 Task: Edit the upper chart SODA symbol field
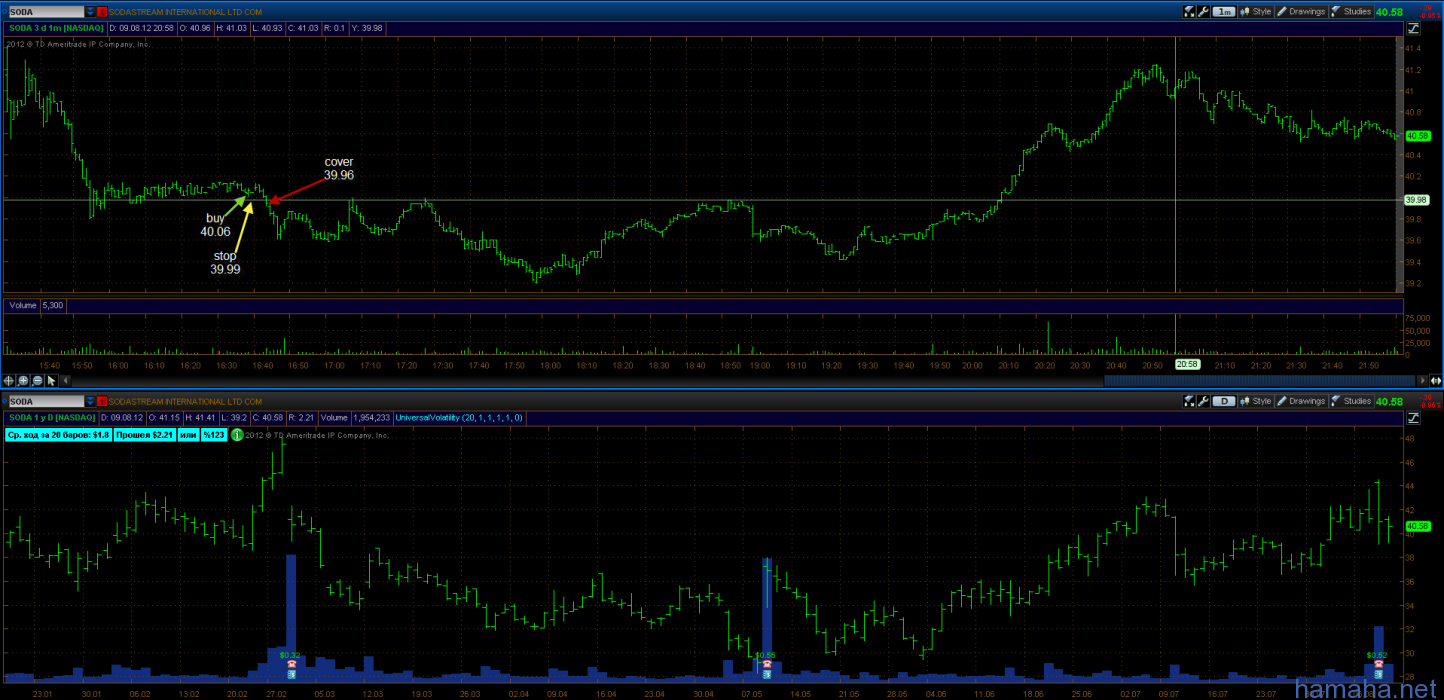[x=45, y=11]
